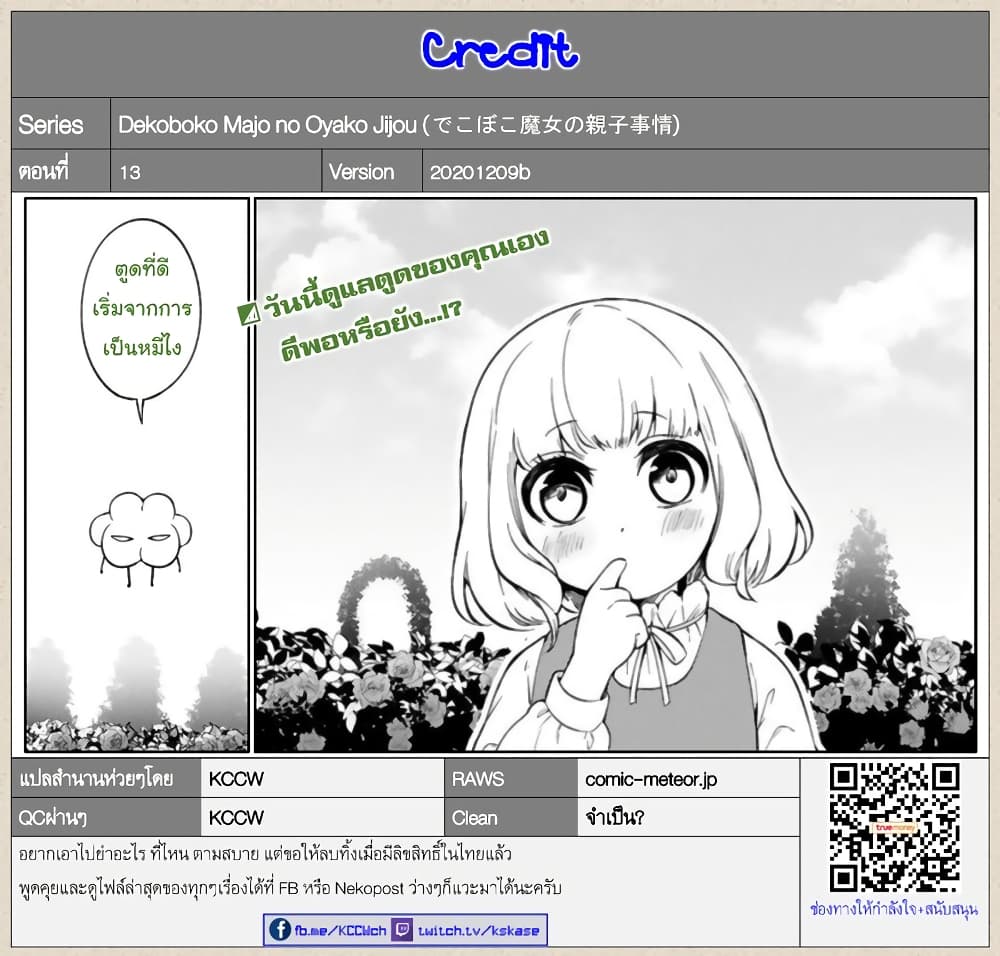This screenshot has height=956, width=1000.
Task: Click KCCW in the translator row
Action: point(236,779)
